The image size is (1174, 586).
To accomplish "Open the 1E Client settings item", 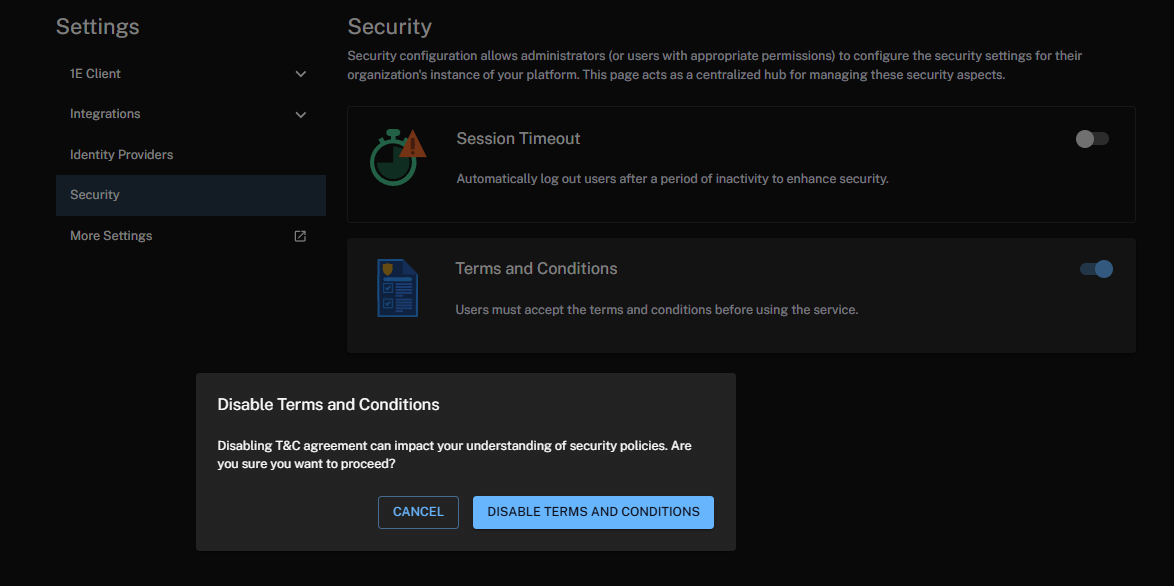I will coord(95,74).
